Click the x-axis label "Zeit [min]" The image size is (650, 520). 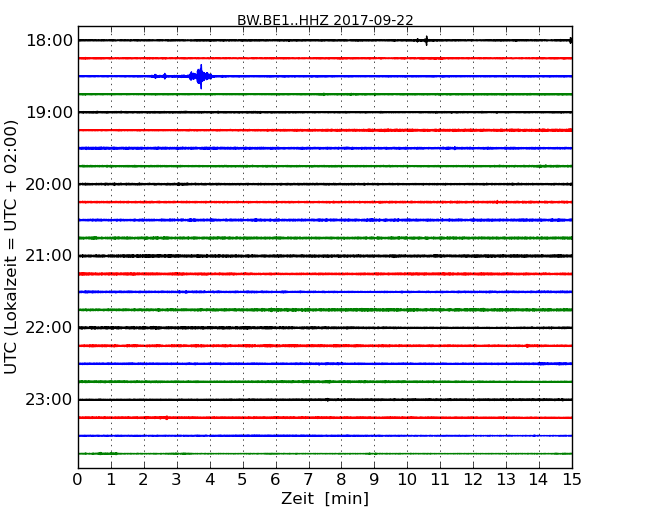pyautogui.click(x=325, y=498)
